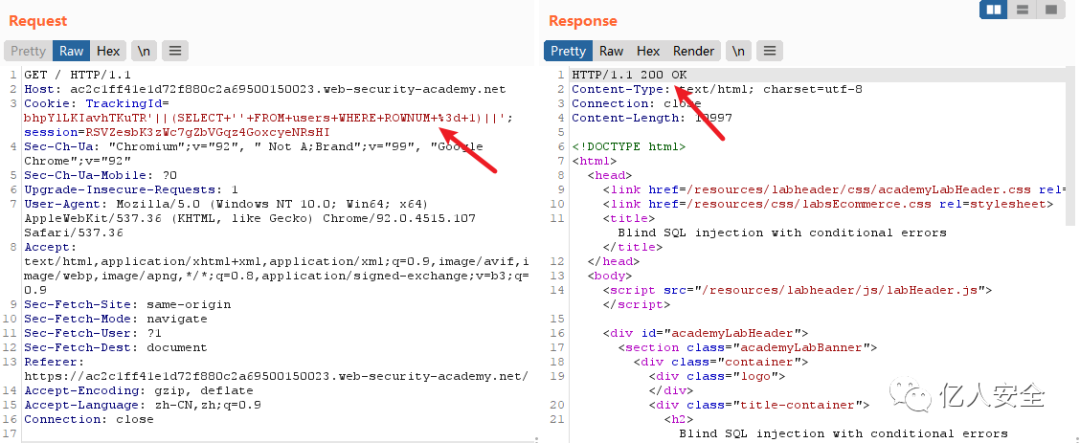Toggle \n display in Response panel
1080x443 pixels.
(x=738, y=51)
